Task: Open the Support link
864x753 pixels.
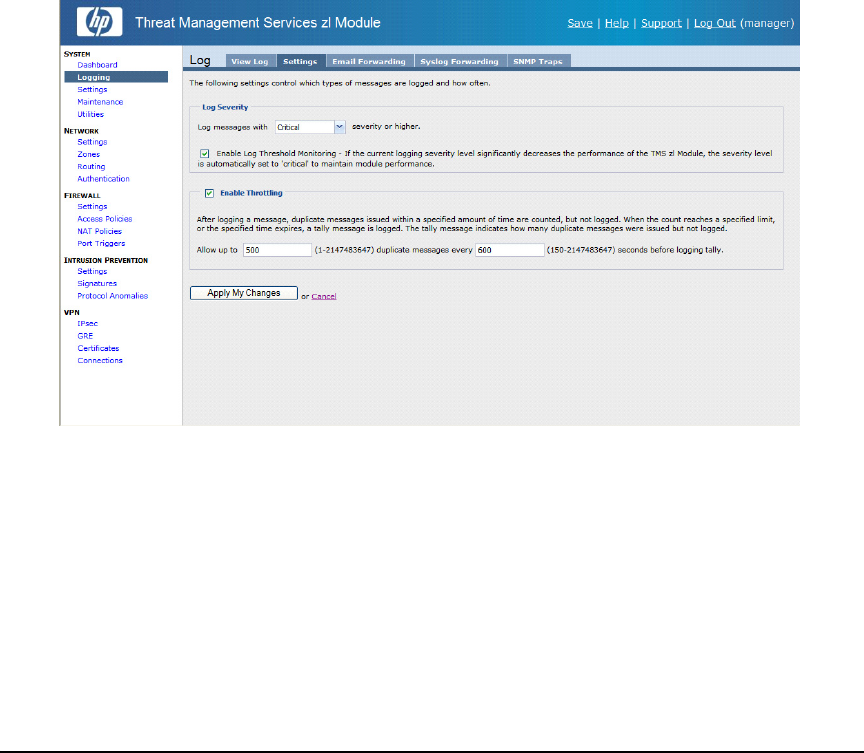Action: click(661, 23)
